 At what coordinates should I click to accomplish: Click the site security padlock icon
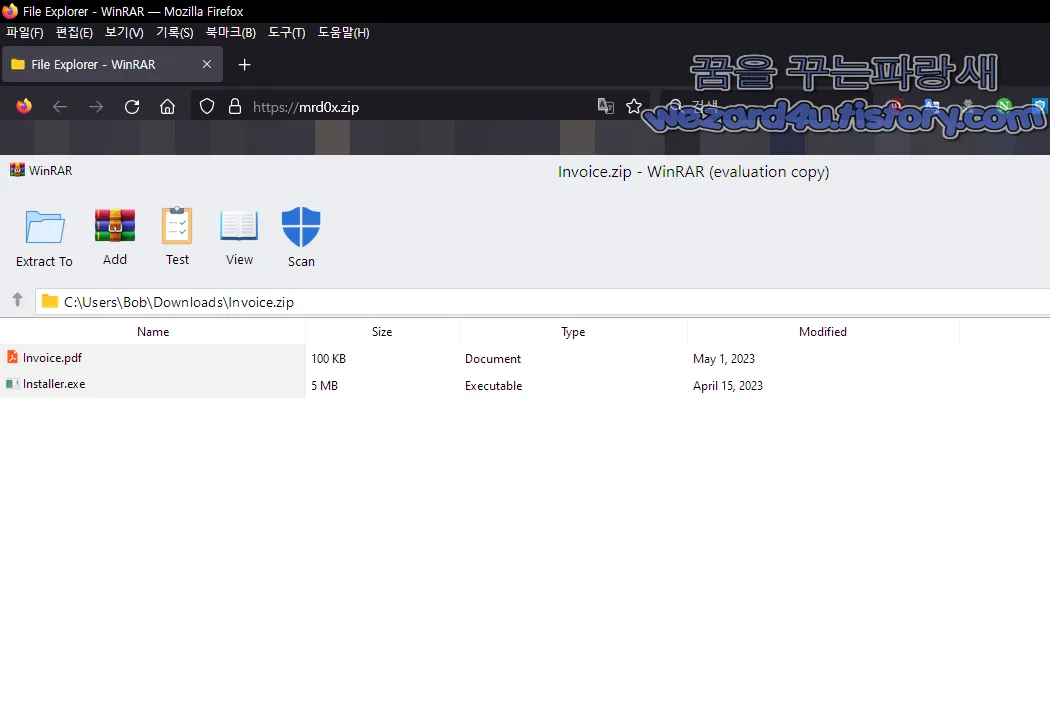[235, 107]
